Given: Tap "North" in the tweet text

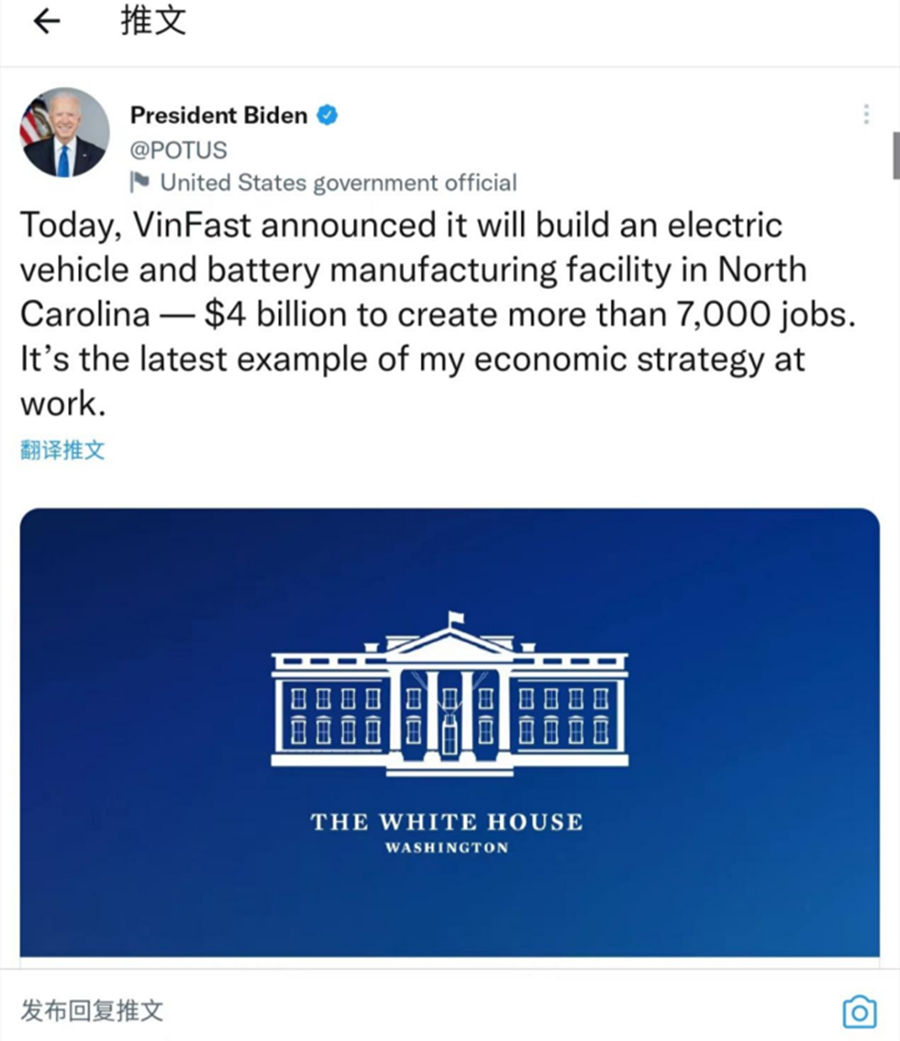Looking at the screenshot, I should click(763, 270).
